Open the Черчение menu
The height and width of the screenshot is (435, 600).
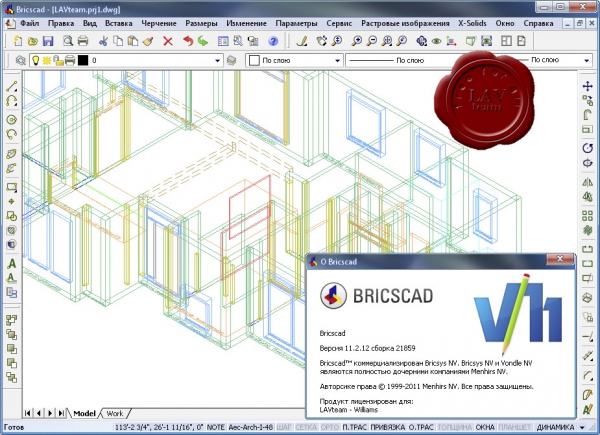[x=159, y=23]
